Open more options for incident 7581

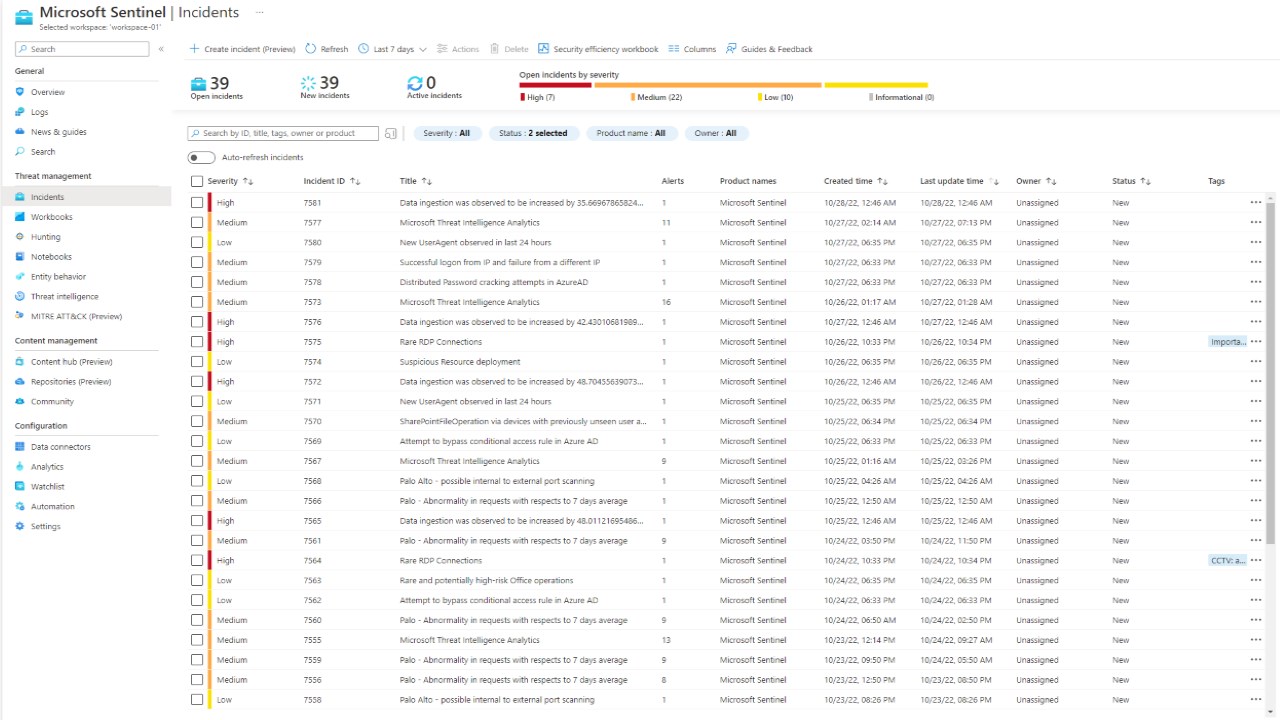point(1256,203)
